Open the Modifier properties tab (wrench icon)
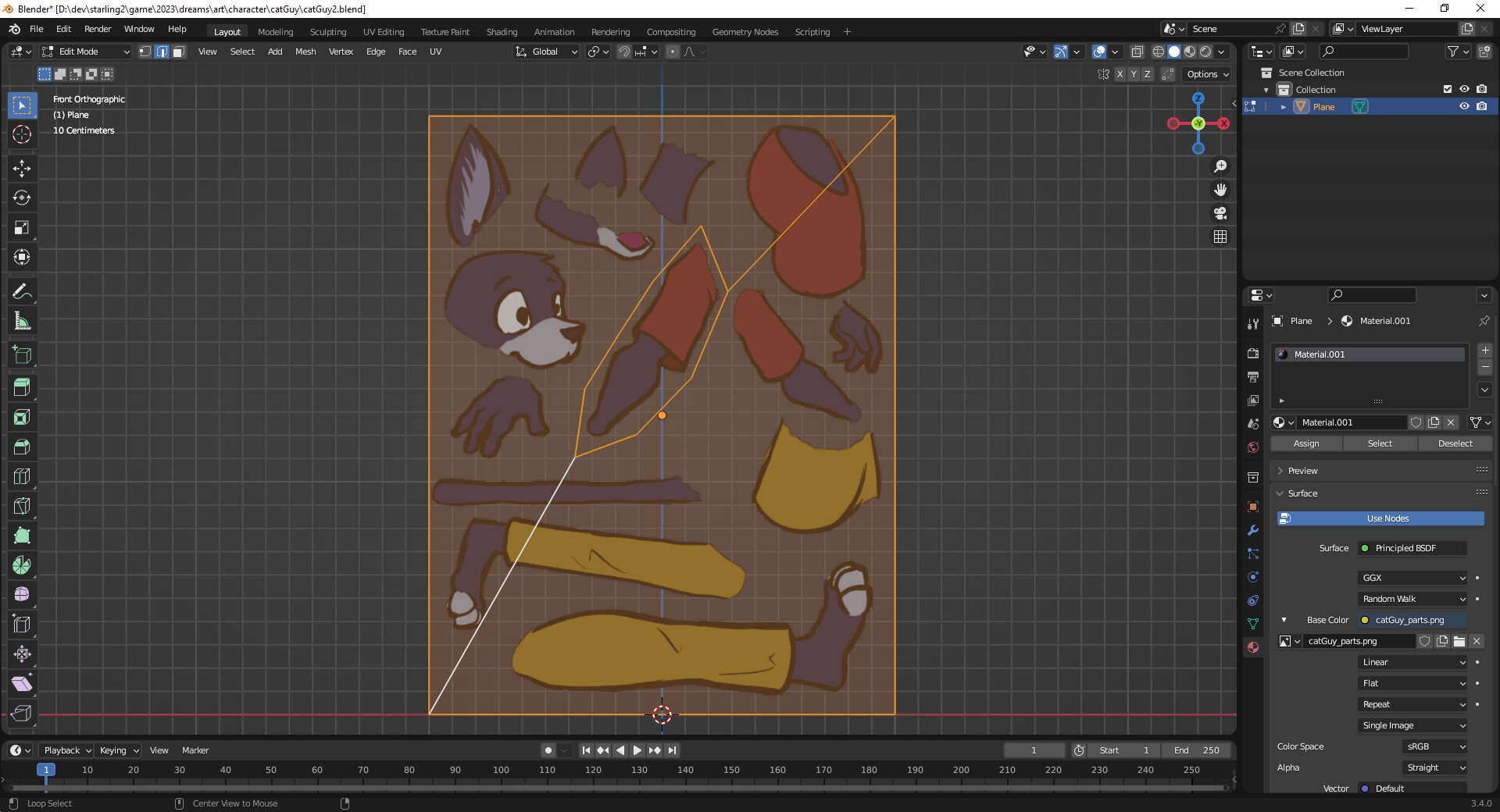1500x812 pixels. point(1253,530)
